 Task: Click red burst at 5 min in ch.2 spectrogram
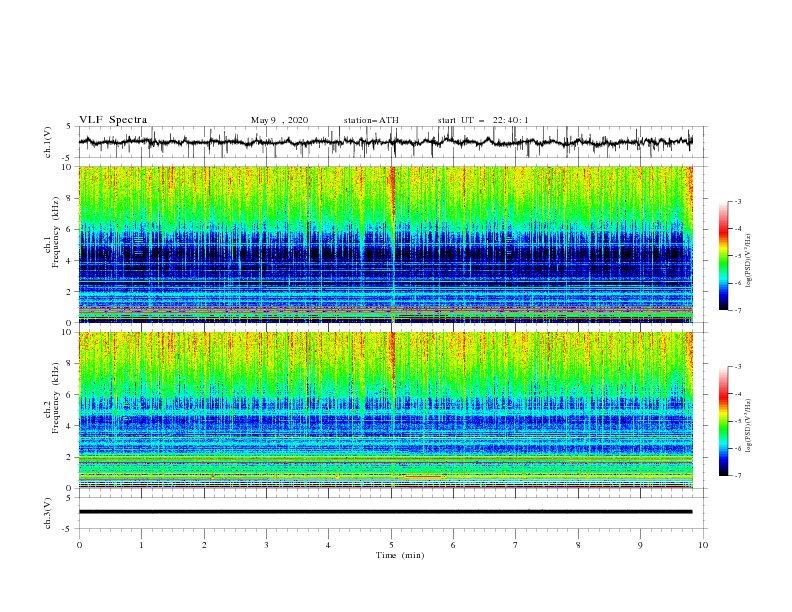tap(392, 356)
